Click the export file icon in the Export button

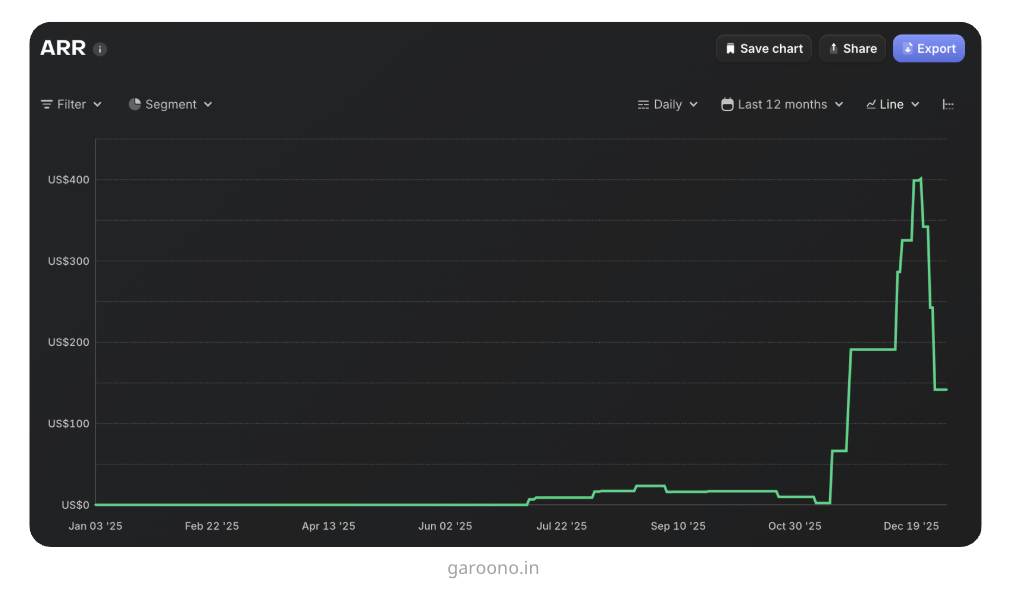(x=908, y=49)
